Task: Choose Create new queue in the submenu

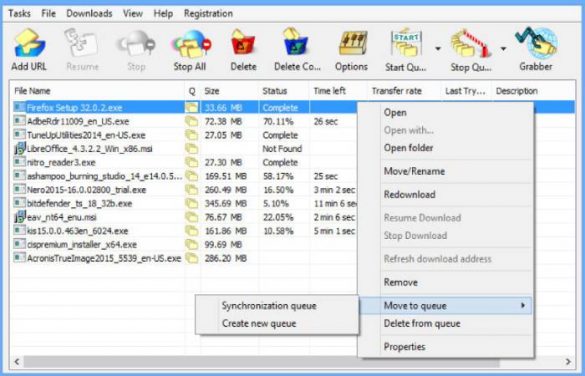Action: [x=259, y=323]
